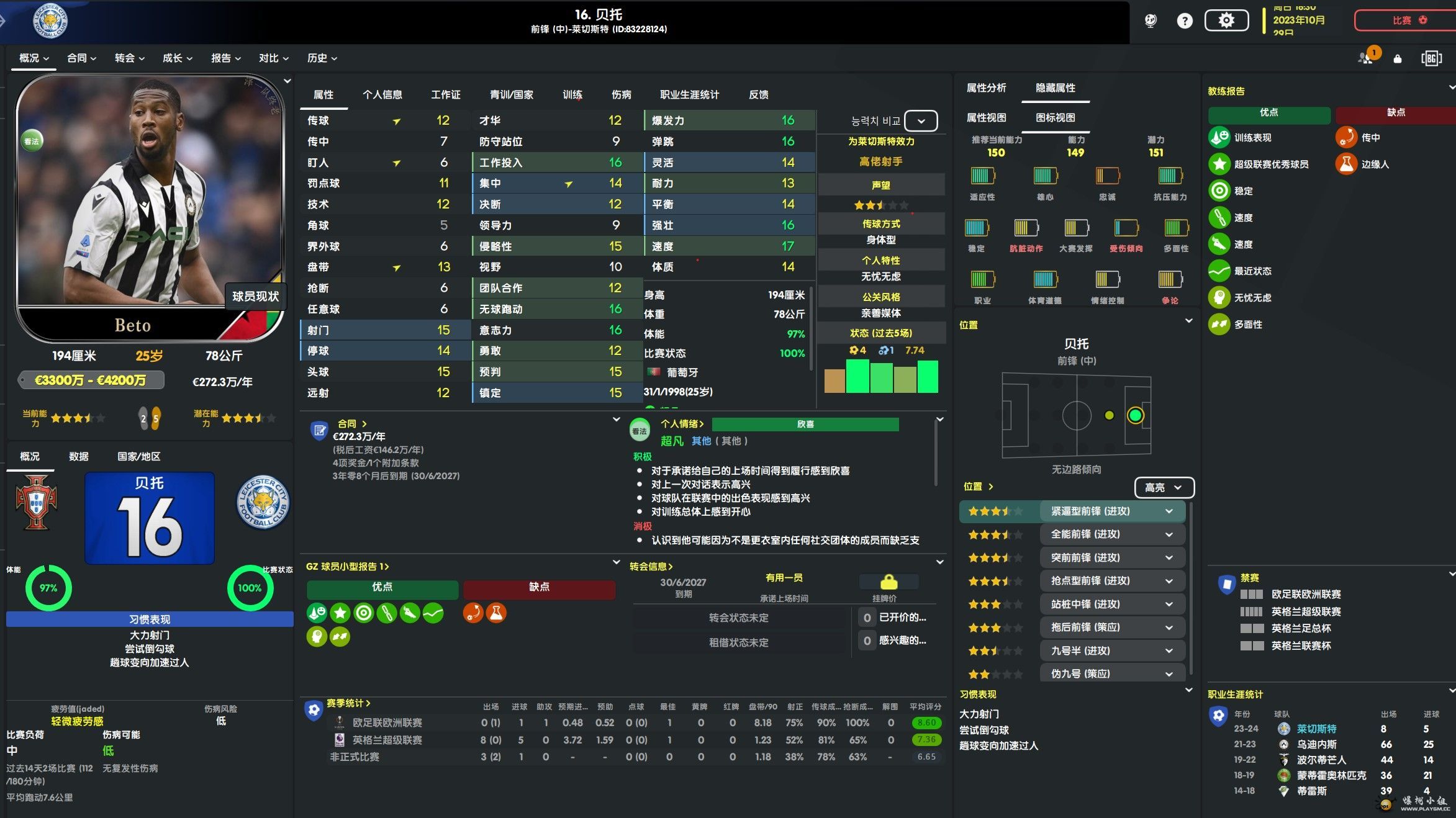Click the Leicester City badge in header

tap(50, 21)
